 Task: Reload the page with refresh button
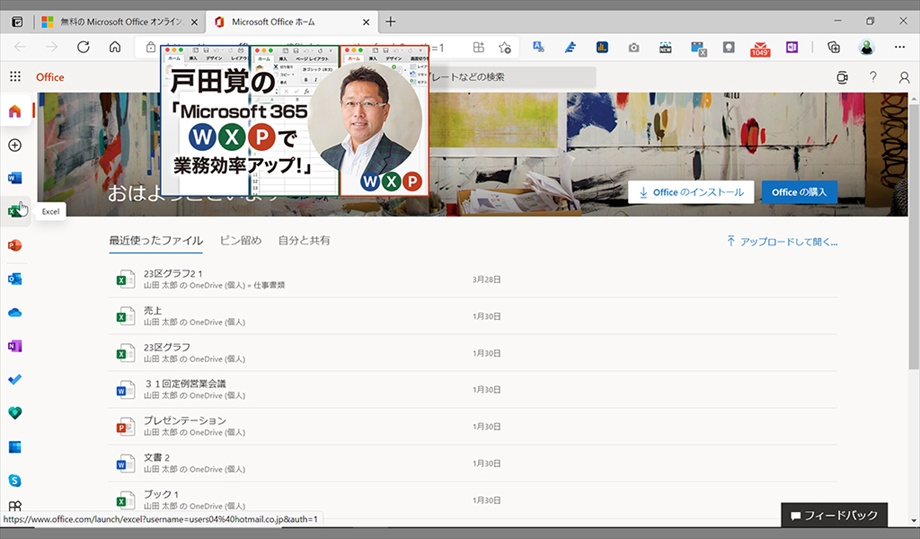(83, 48)
